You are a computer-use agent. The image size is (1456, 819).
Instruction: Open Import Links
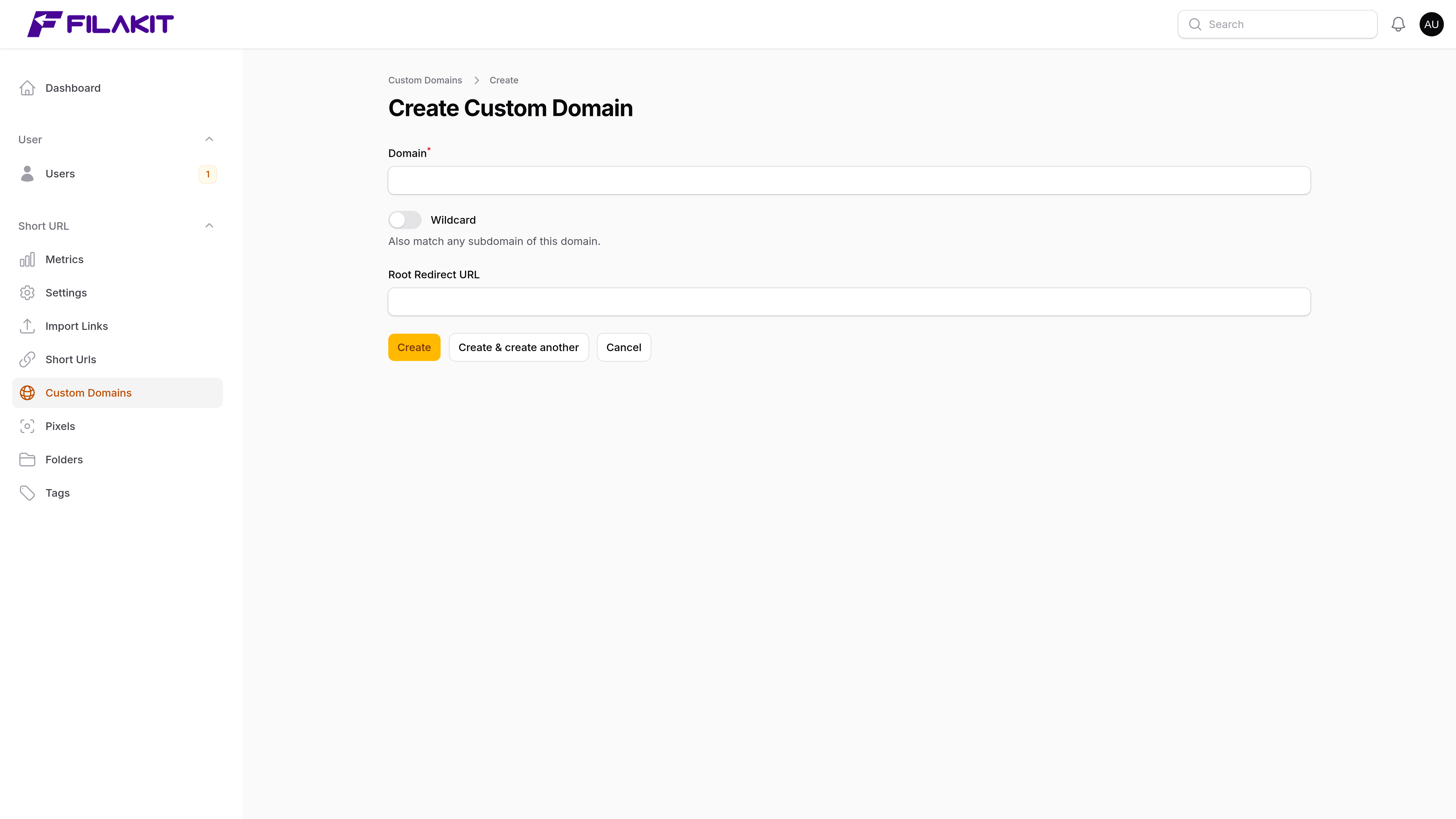coord(118,326)
